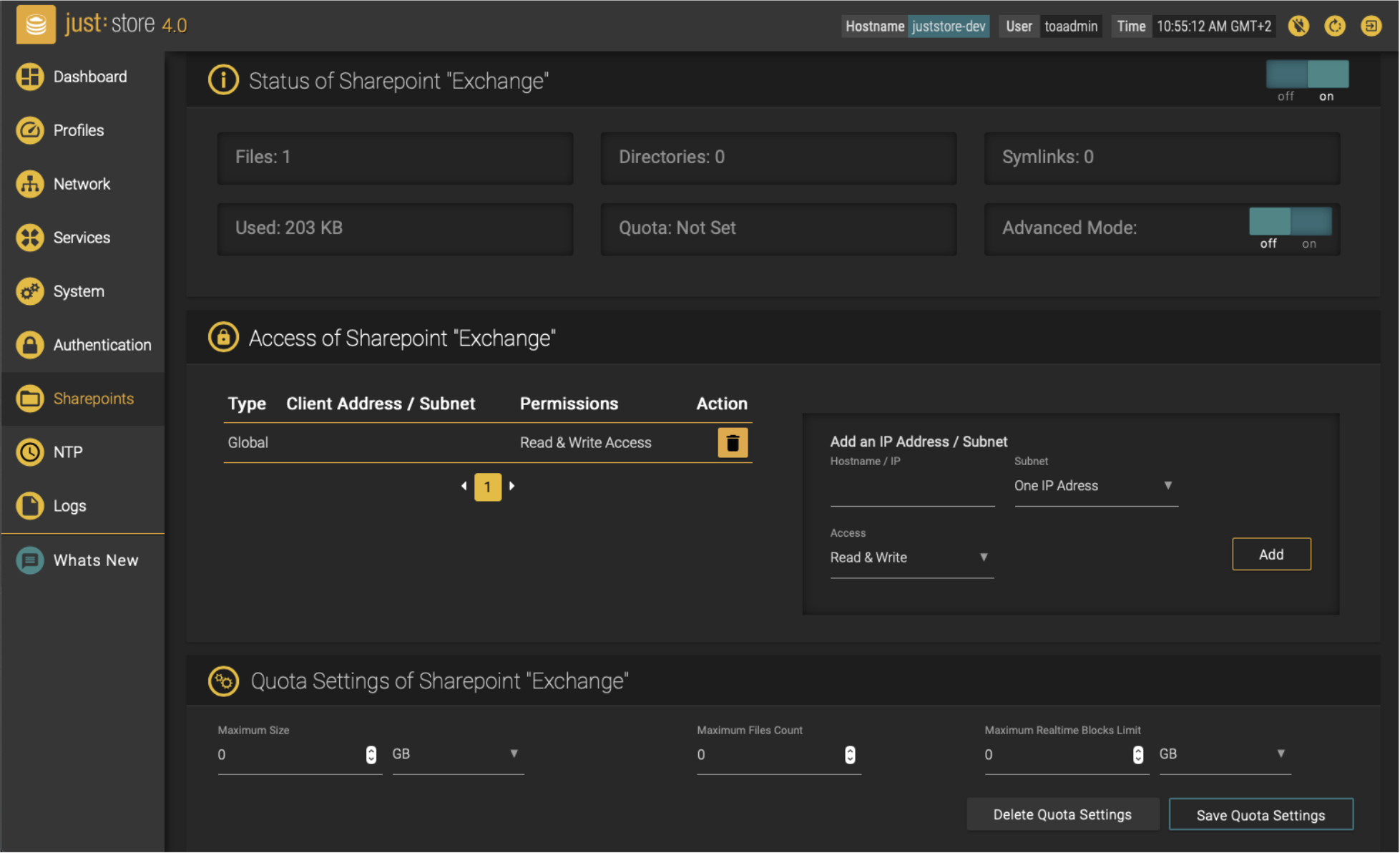Click the just:store logo icon
1400x853 pixels.
36,25
